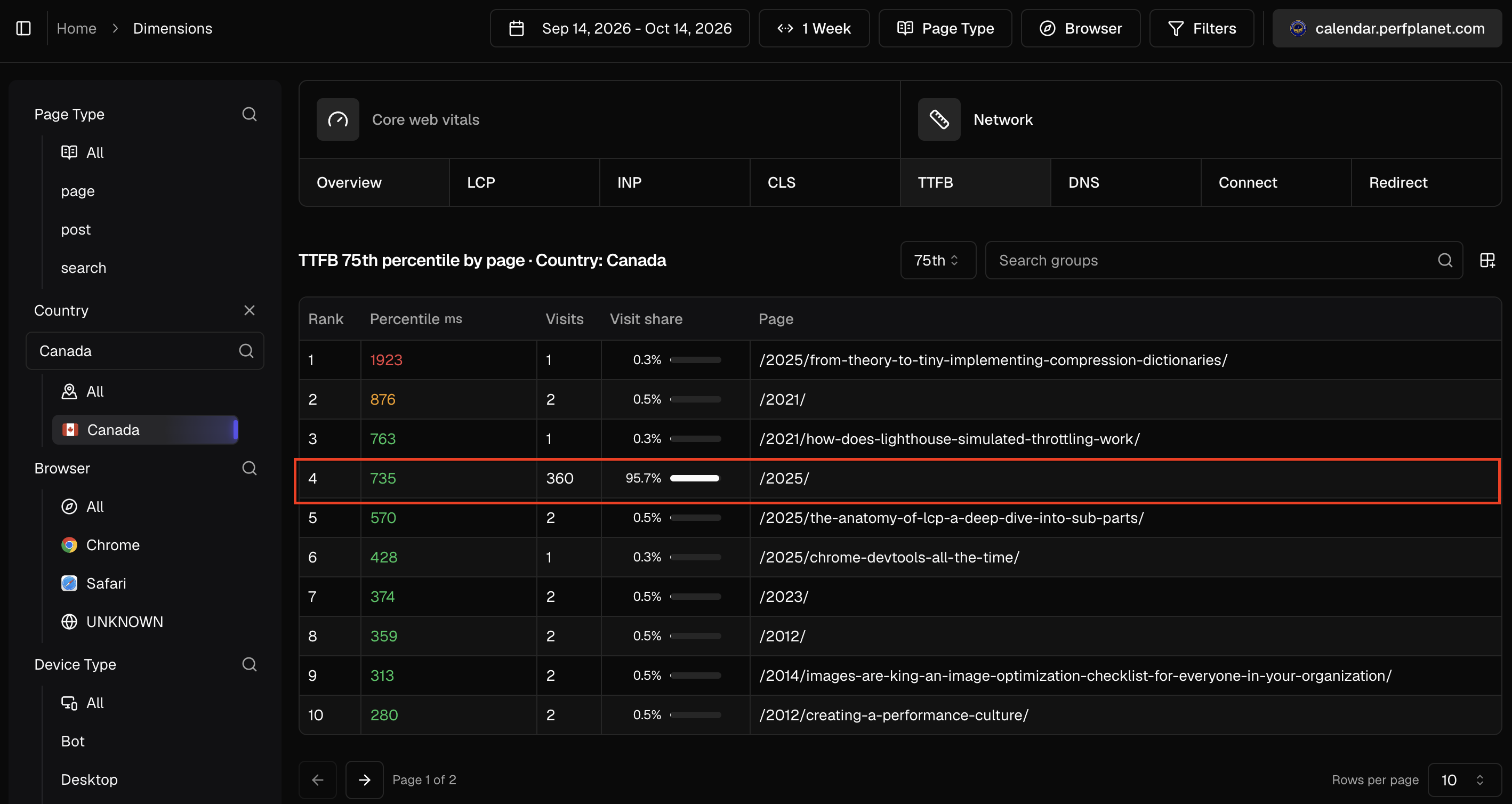Click the calendar.perfplanet.com site selector
Screen dimensions: 1512x804
(1387, 28)
